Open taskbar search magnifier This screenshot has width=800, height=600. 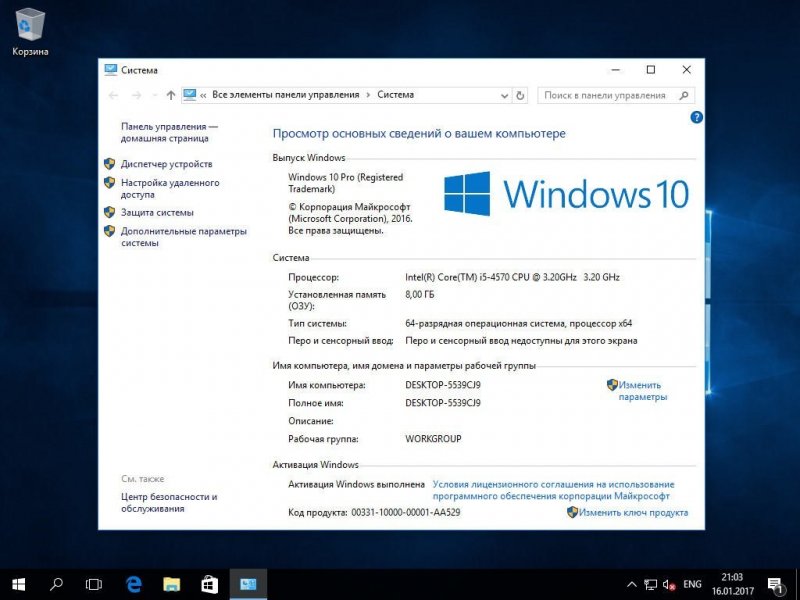point(56,584)
